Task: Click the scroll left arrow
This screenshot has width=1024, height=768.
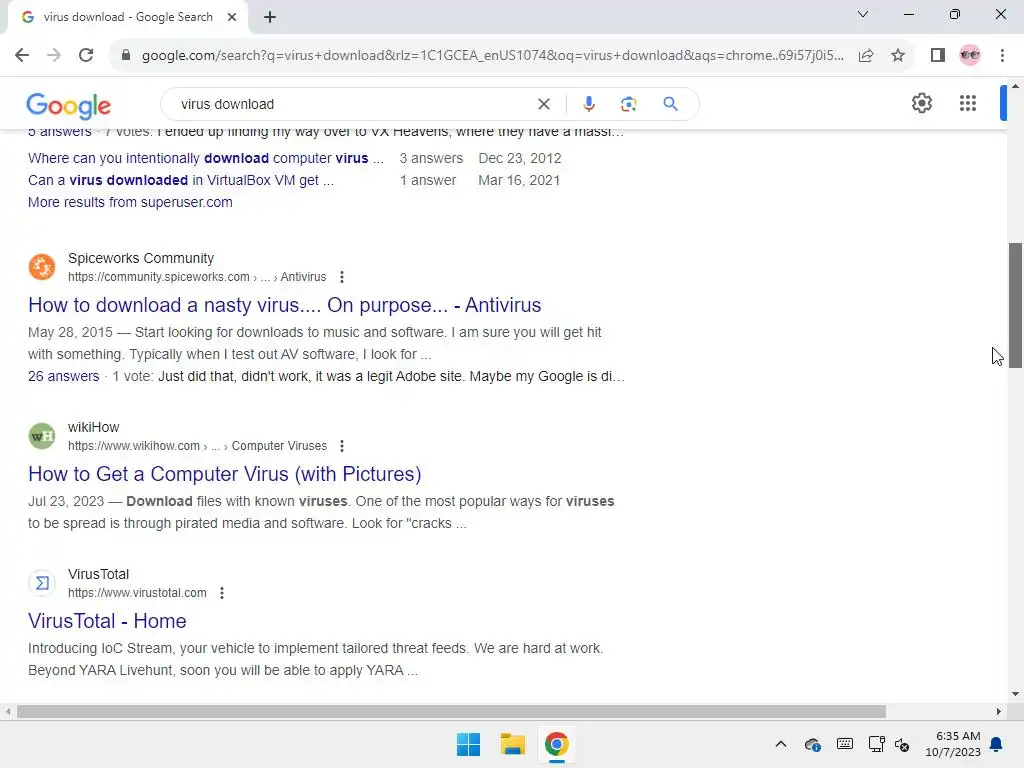Action: click(8, 711)
